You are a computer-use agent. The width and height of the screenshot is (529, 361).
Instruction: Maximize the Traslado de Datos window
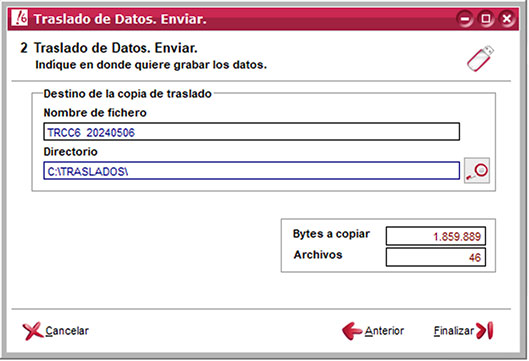coord(486,18)
